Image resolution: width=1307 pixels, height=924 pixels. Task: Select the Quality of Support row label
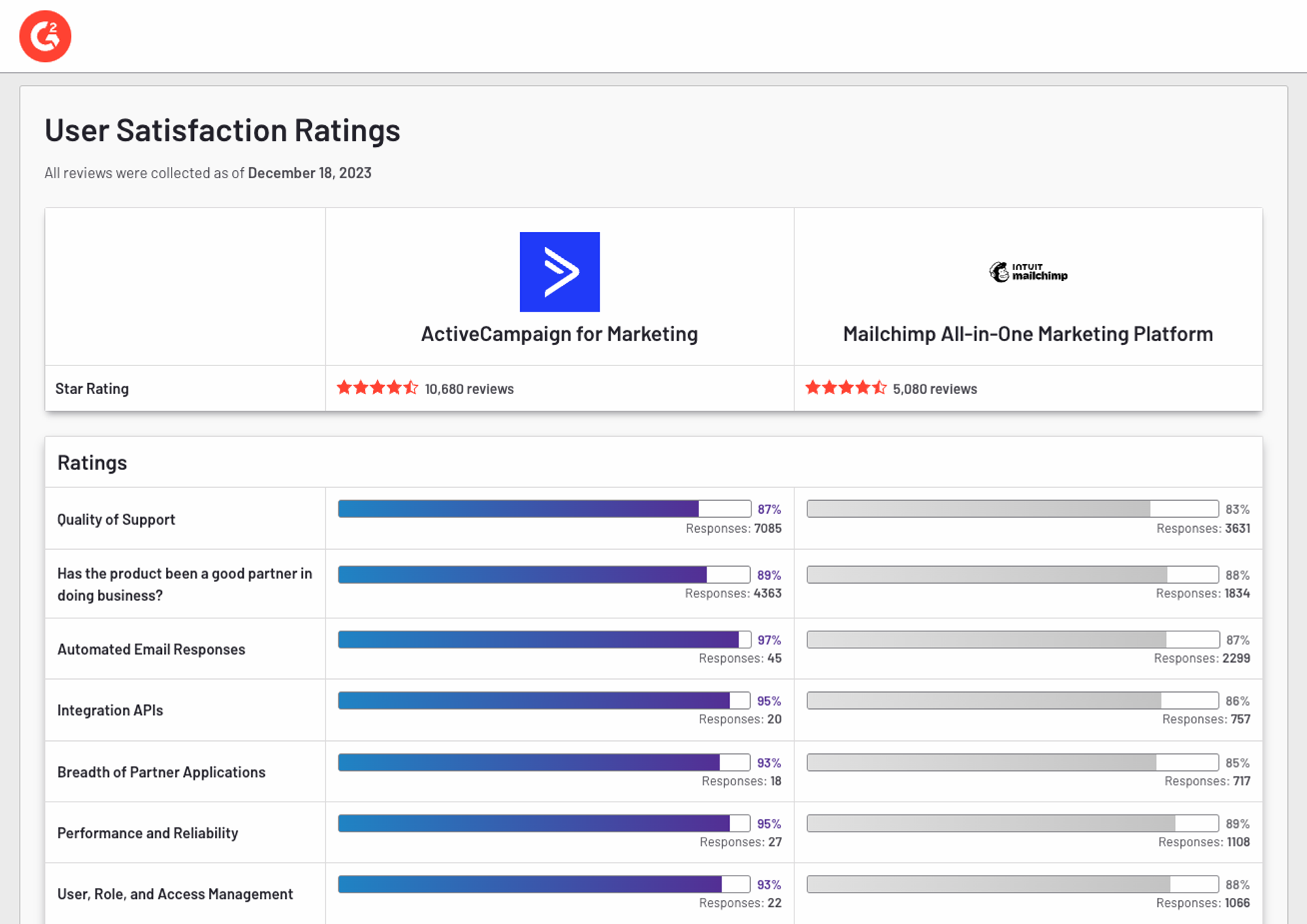pyautogui.click(x=116, y=519)
